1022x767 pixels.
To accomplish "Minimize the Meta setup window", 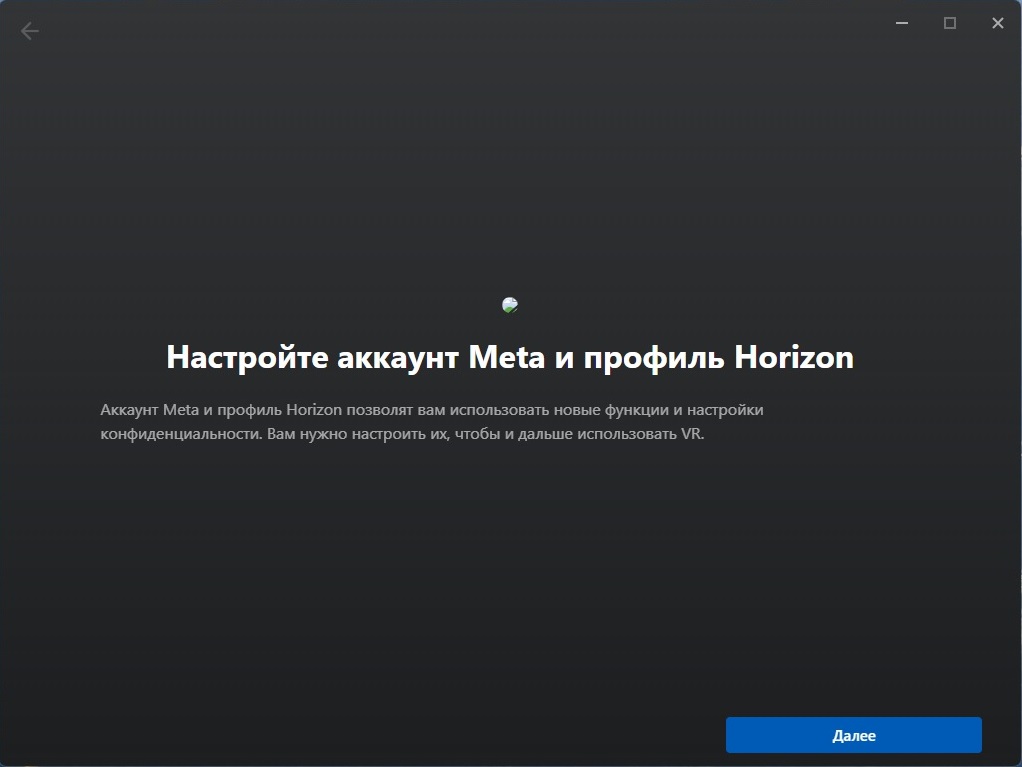I will (902, 23).
